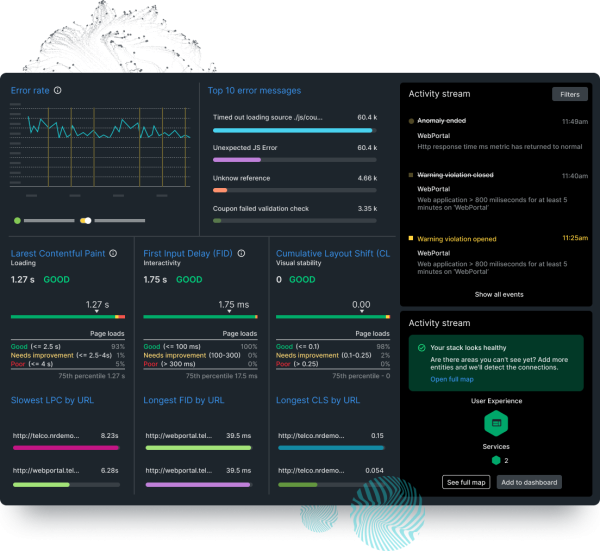Select the Timed out loading source error row

pyautogui.click(x=293, y=117)
